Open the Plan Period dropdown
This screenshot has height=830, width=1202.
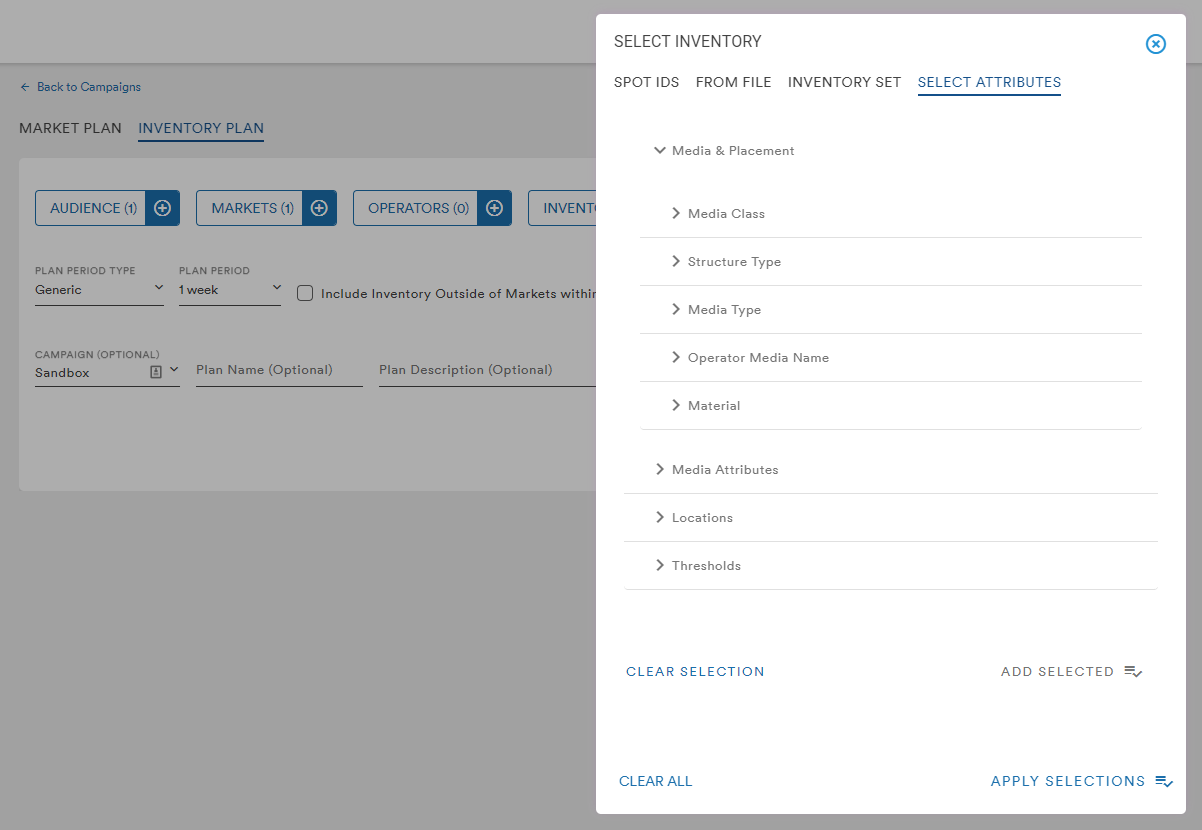[x=230, y=290]
